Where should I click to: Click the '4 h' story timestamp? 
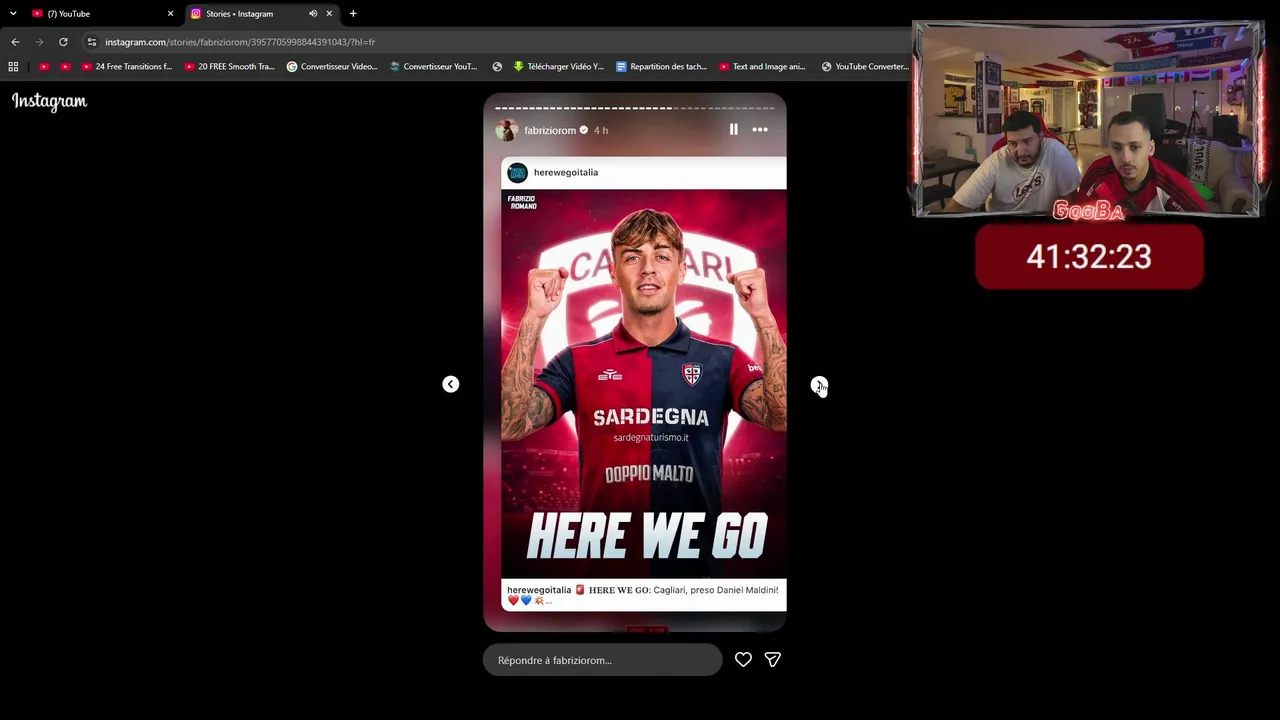click(x=601, y=130)
